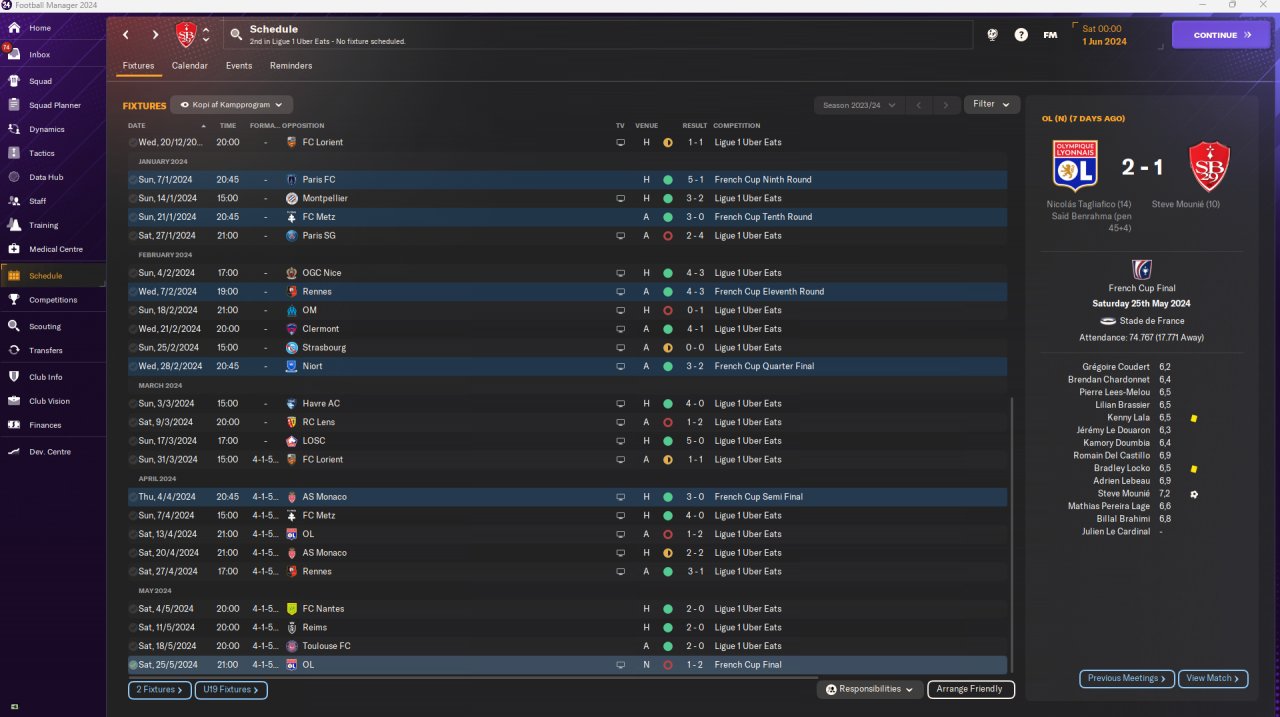
Task: Open the Kopi af Kampprogram view dropdown
Action: point(231,104)
